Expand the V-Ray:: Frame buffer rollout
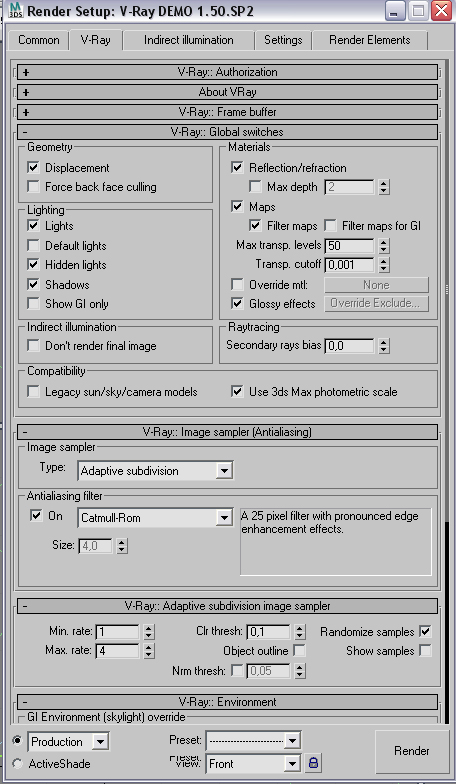The height and width of the screenshot is (784, 456). 228,112
